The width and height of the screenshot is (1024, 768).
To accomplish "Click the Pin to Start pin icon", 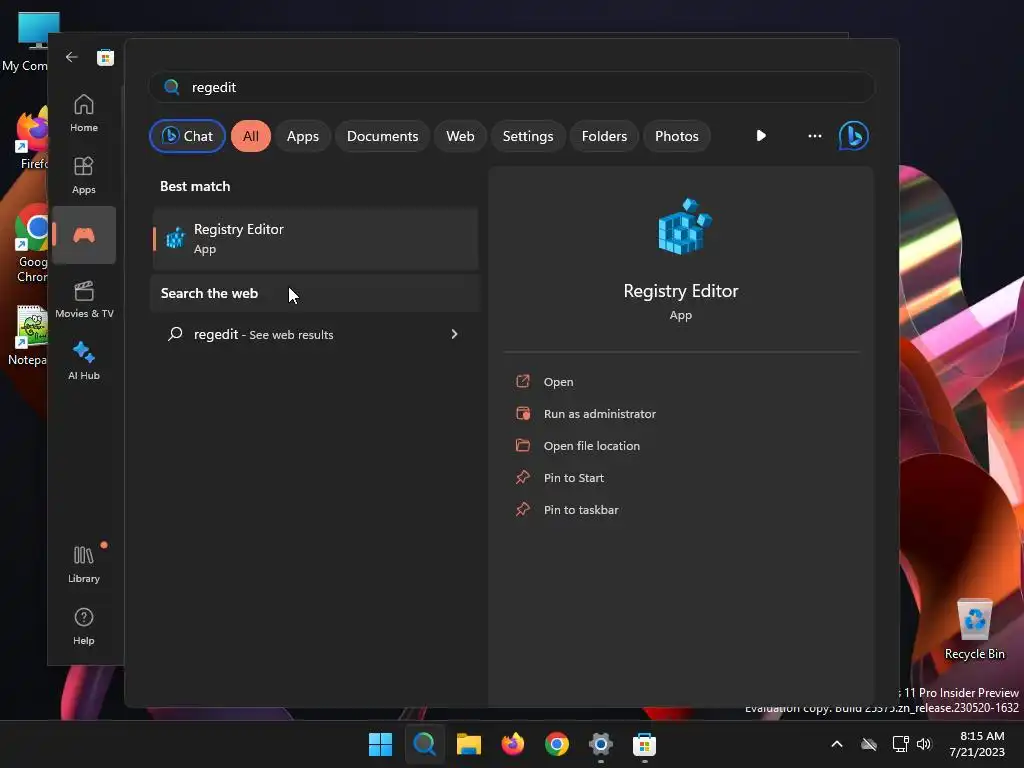I will pos(523,477).
